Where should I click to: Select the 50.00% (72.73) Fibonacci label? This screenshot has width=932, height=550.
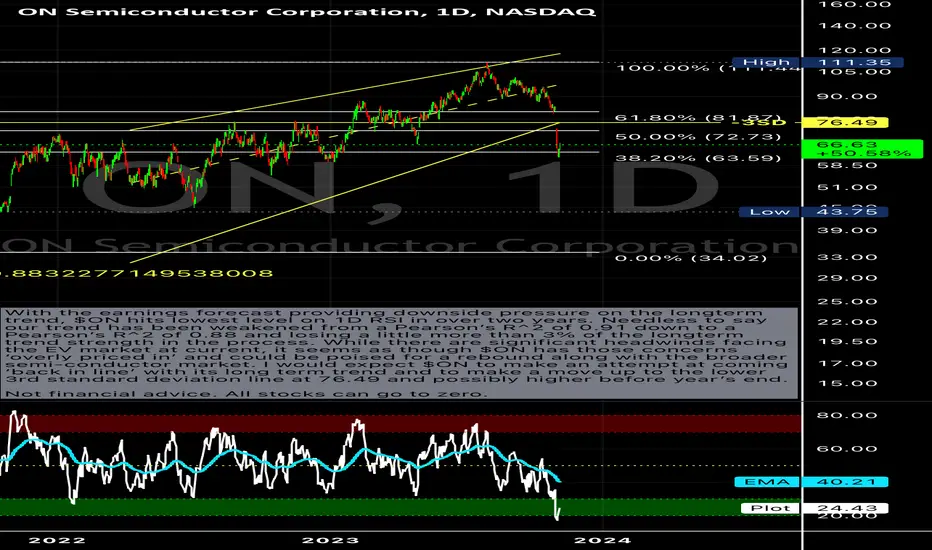click(x=698, y=137)
